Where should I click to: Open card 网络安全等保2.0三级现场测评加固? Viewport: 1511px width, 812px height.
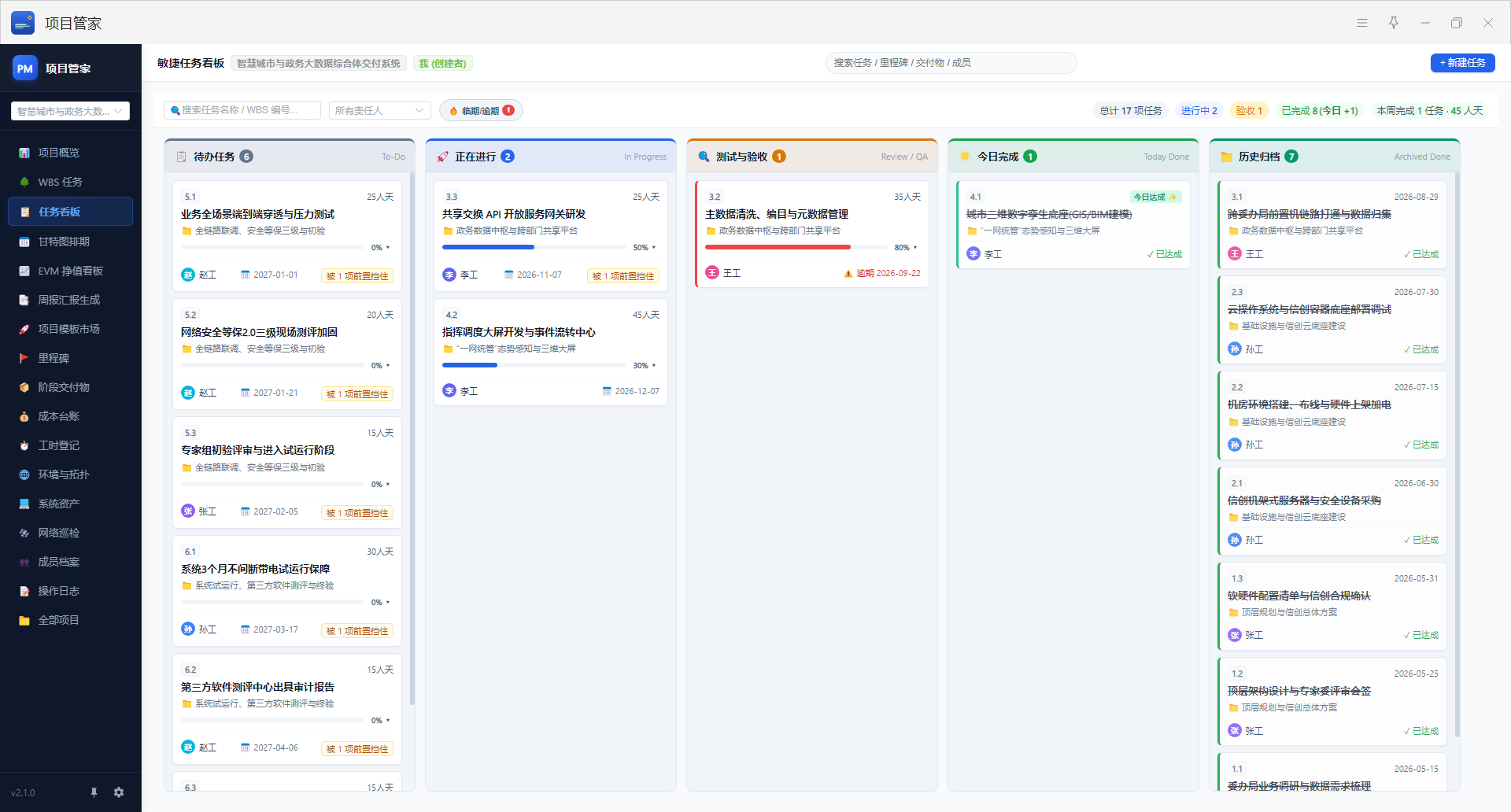click(x=287, y=354)
